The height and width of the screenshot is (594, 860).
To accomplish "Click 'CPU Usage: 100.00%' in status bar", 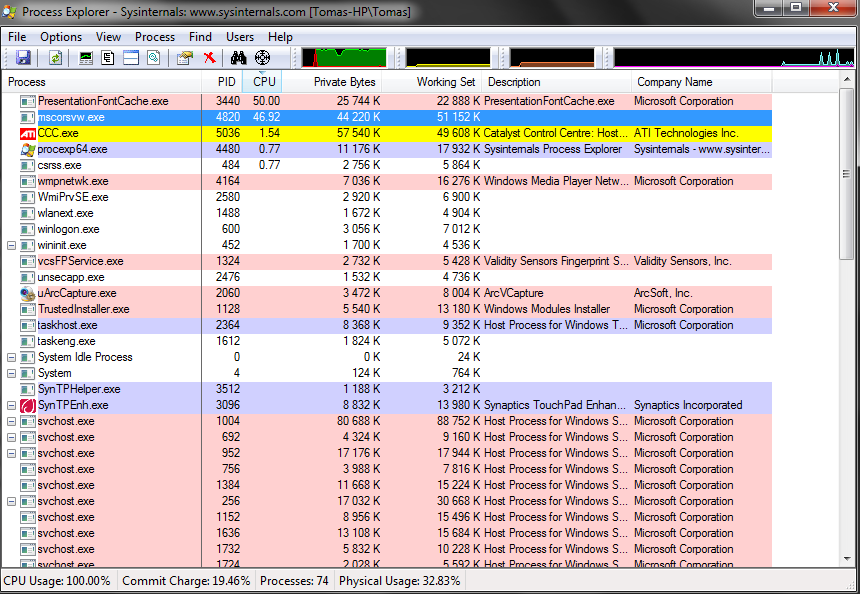I will (57, 581).
